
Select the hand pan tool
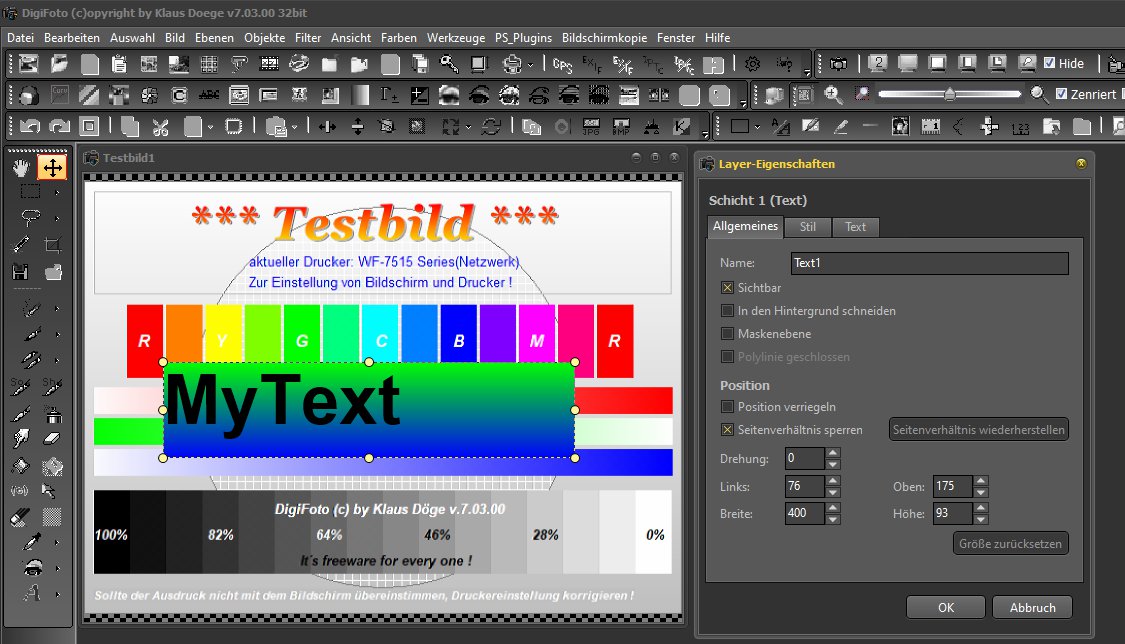pos(21,168)
